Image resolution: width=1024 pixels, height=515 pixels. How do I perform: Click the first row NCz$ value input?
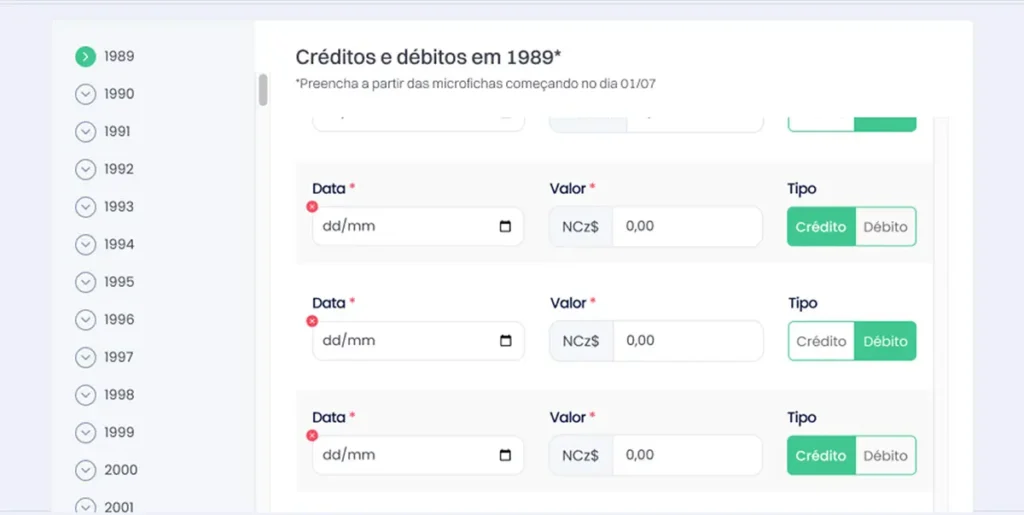(686, 227)
